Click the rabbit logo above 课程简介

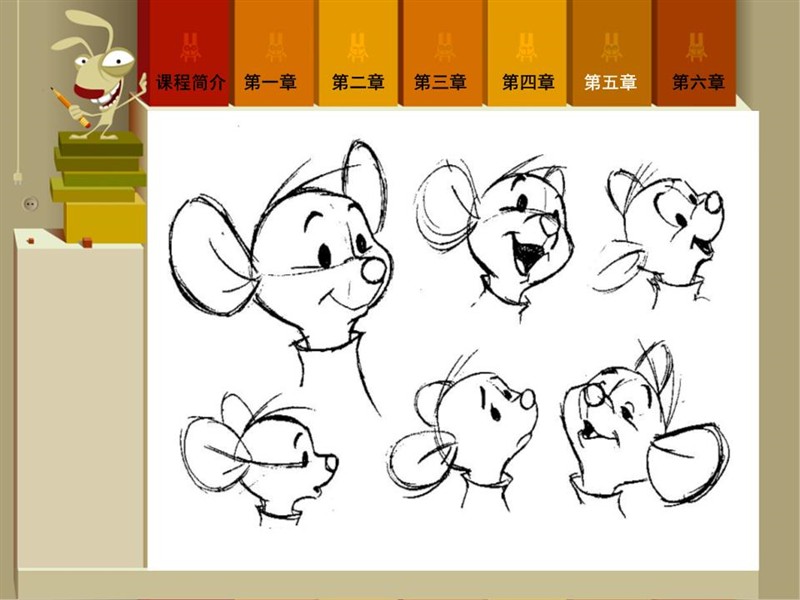[x=190, y=47]
